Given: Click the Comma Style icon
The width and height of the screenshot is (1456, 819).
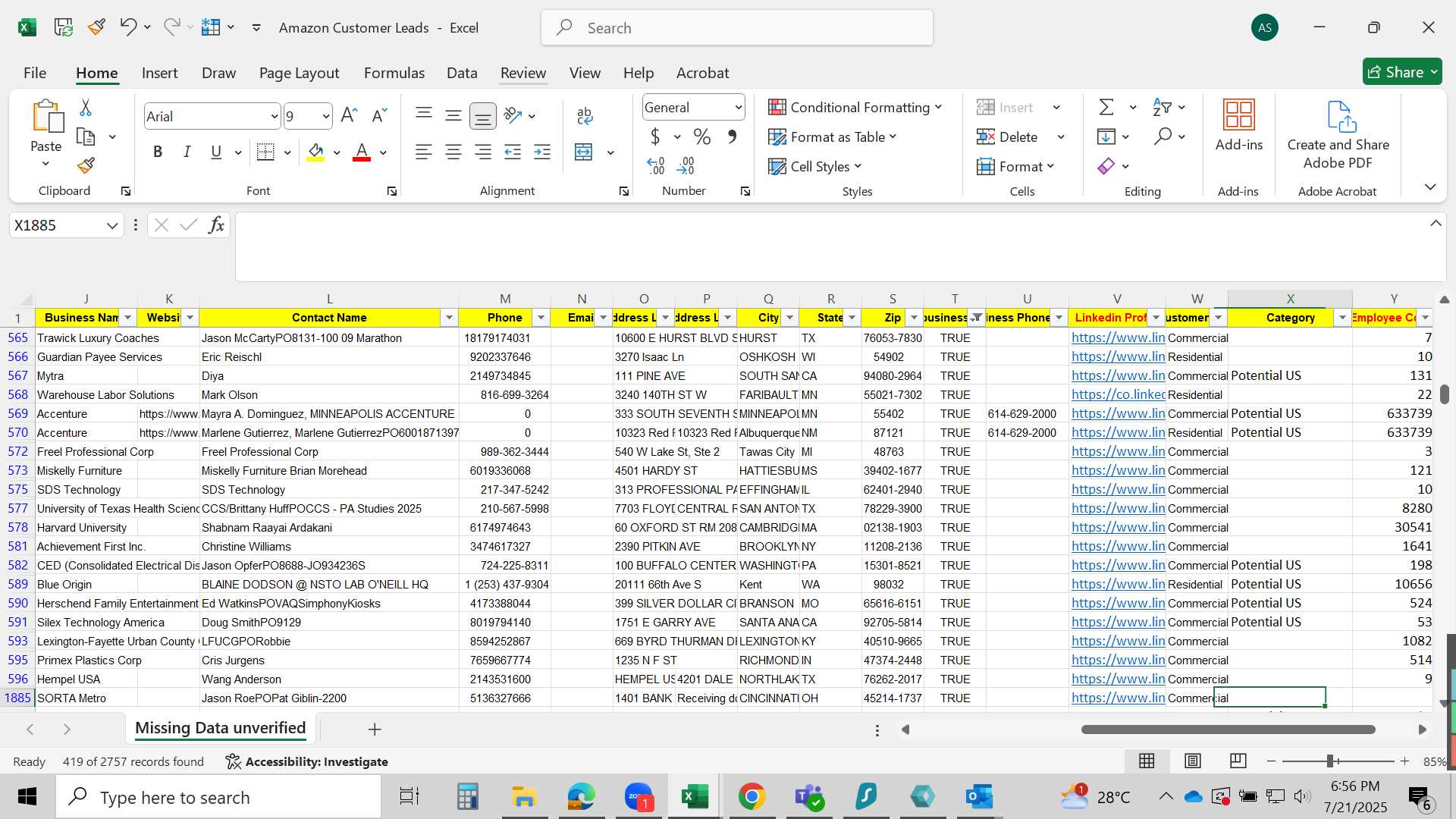Looking at the screenshot, I should [x=732, y=137].
